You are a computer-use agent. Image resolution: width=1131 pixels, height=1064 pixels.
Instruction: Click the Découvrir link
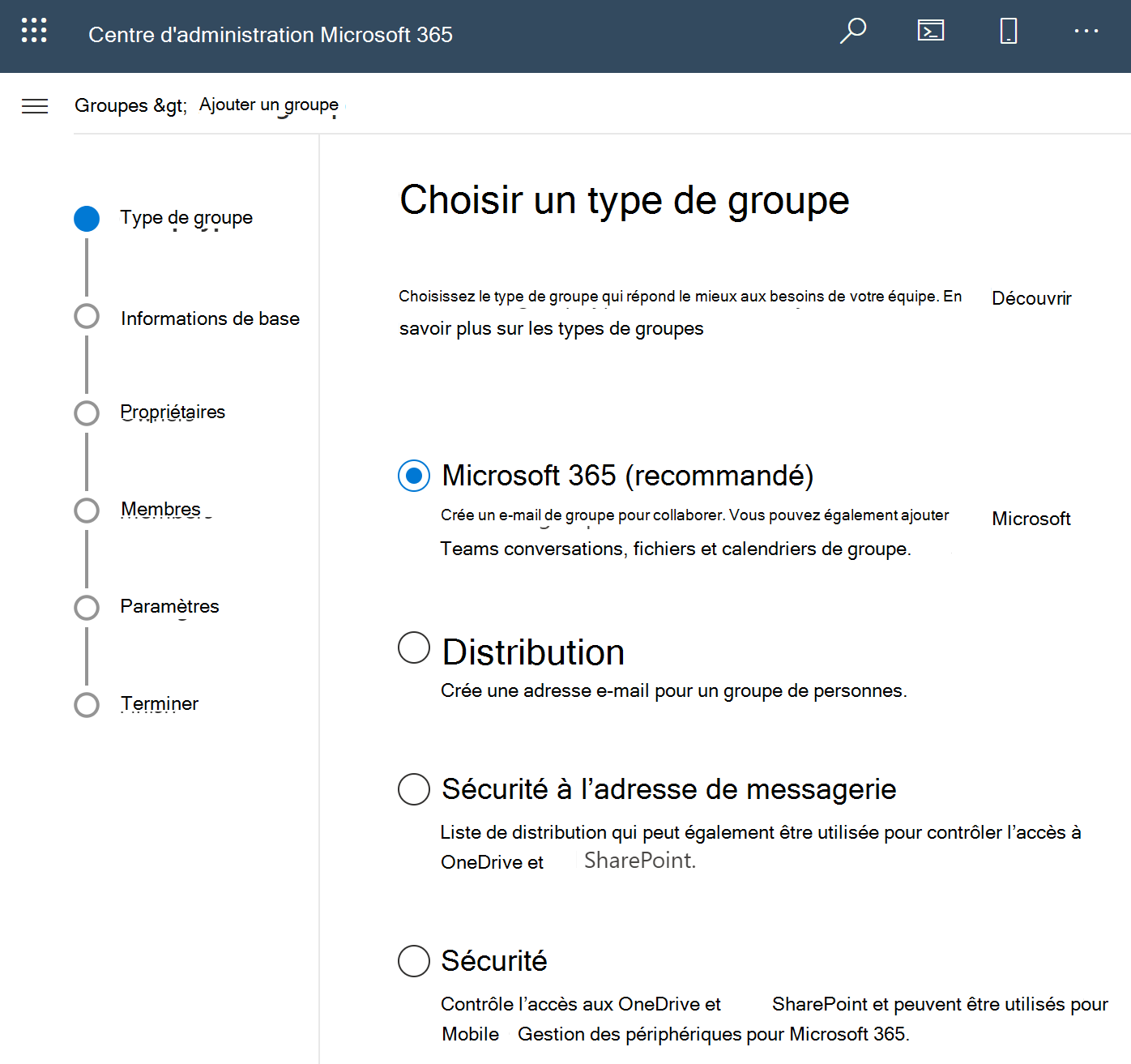pos(1031,298)
